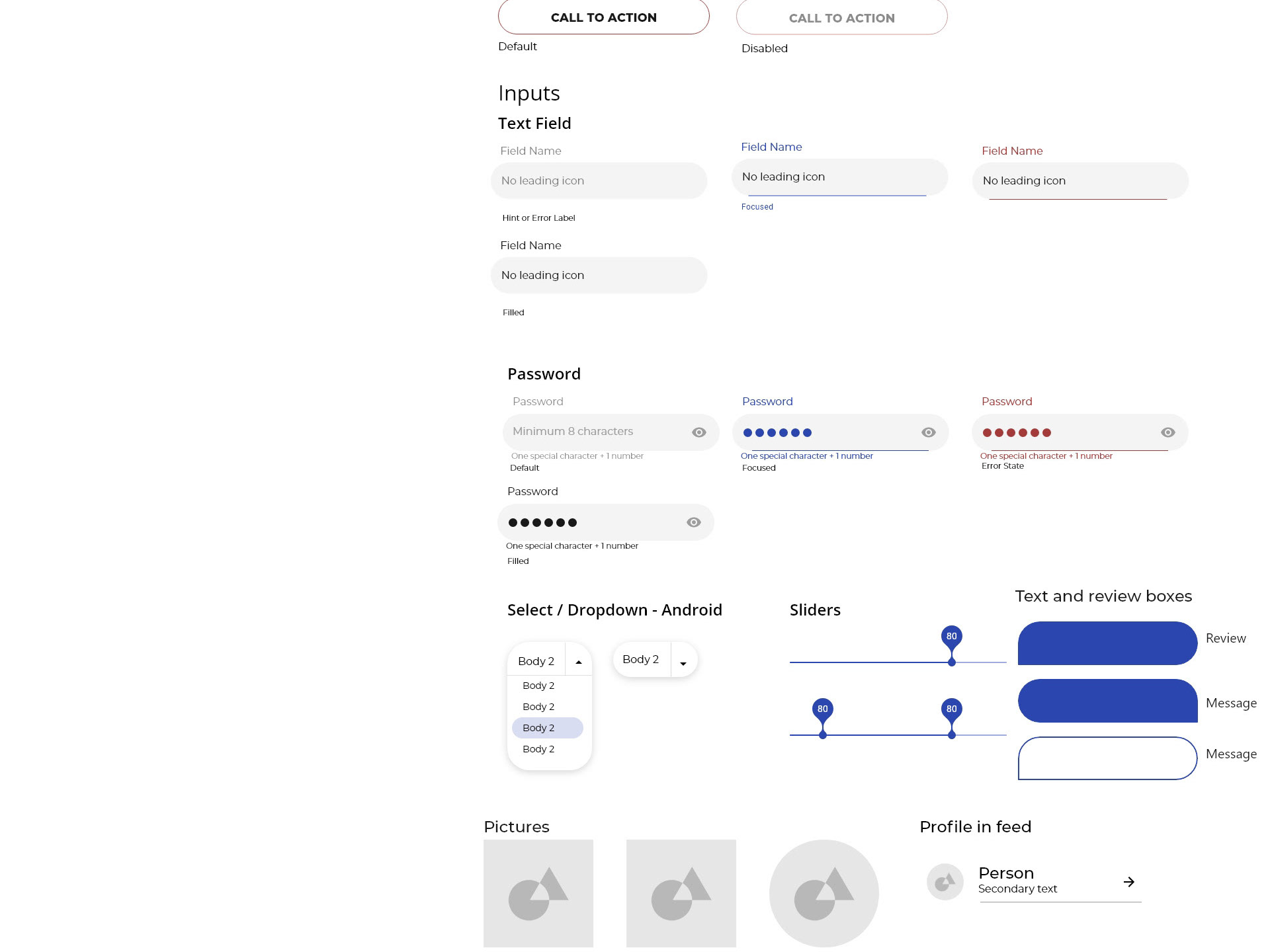Image resolution: width=1270 pixels, height=952 pixels.
Task: Toggle eye icon in focused blue password field
Action: click(x=929, y=432)
